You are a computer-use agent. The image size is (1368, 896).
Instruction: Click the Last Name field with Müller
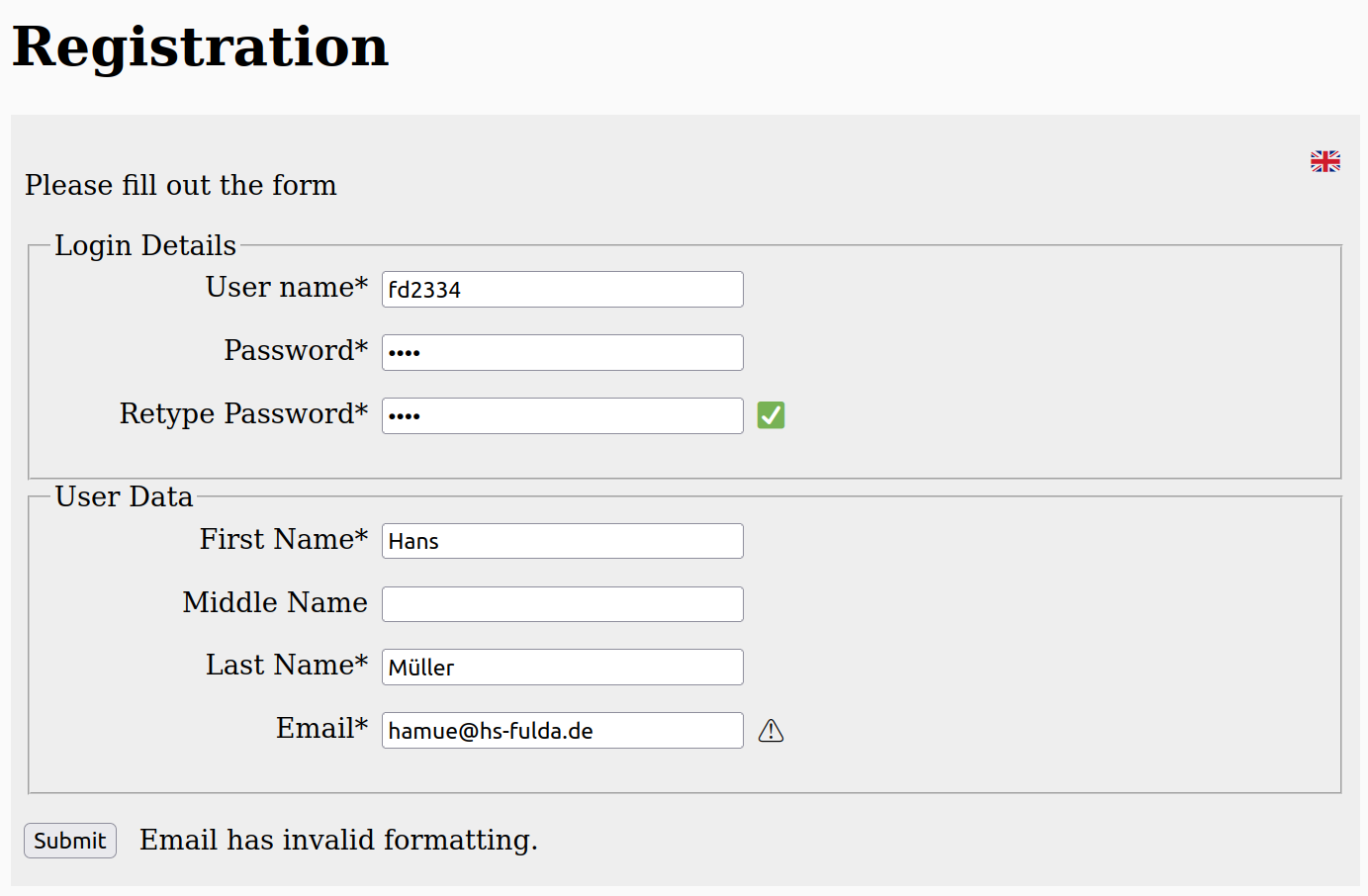[x=563, y=668]
